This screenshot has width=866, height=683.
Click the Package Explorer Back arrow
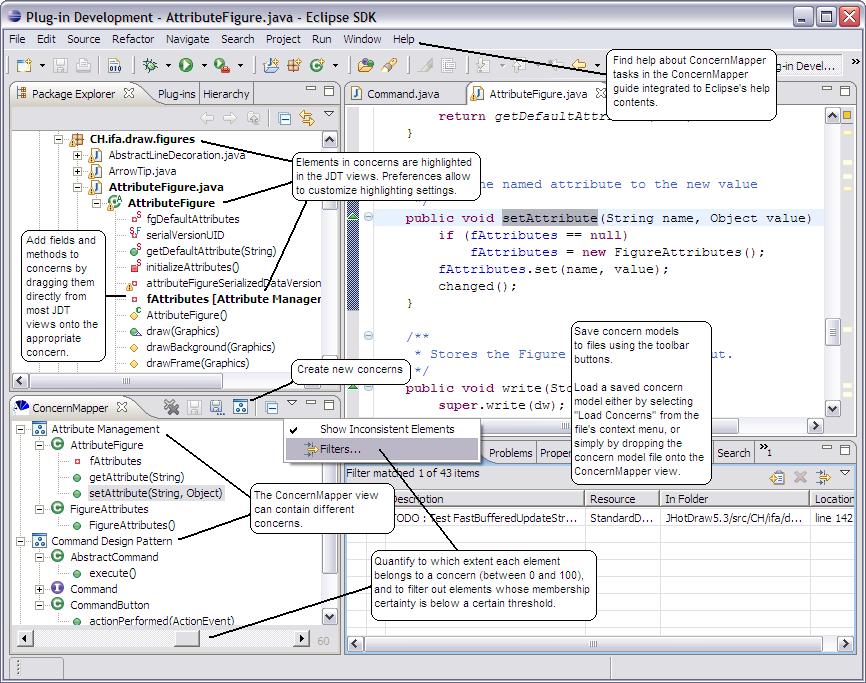click(207, 118)
